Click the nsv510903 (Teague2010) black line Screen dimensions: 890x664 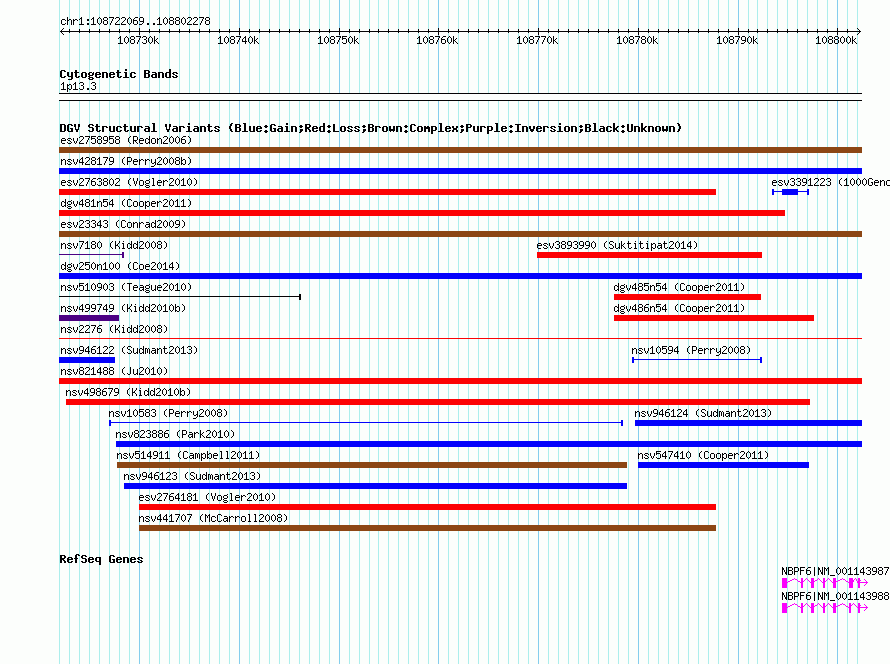[x=180, y=297]
